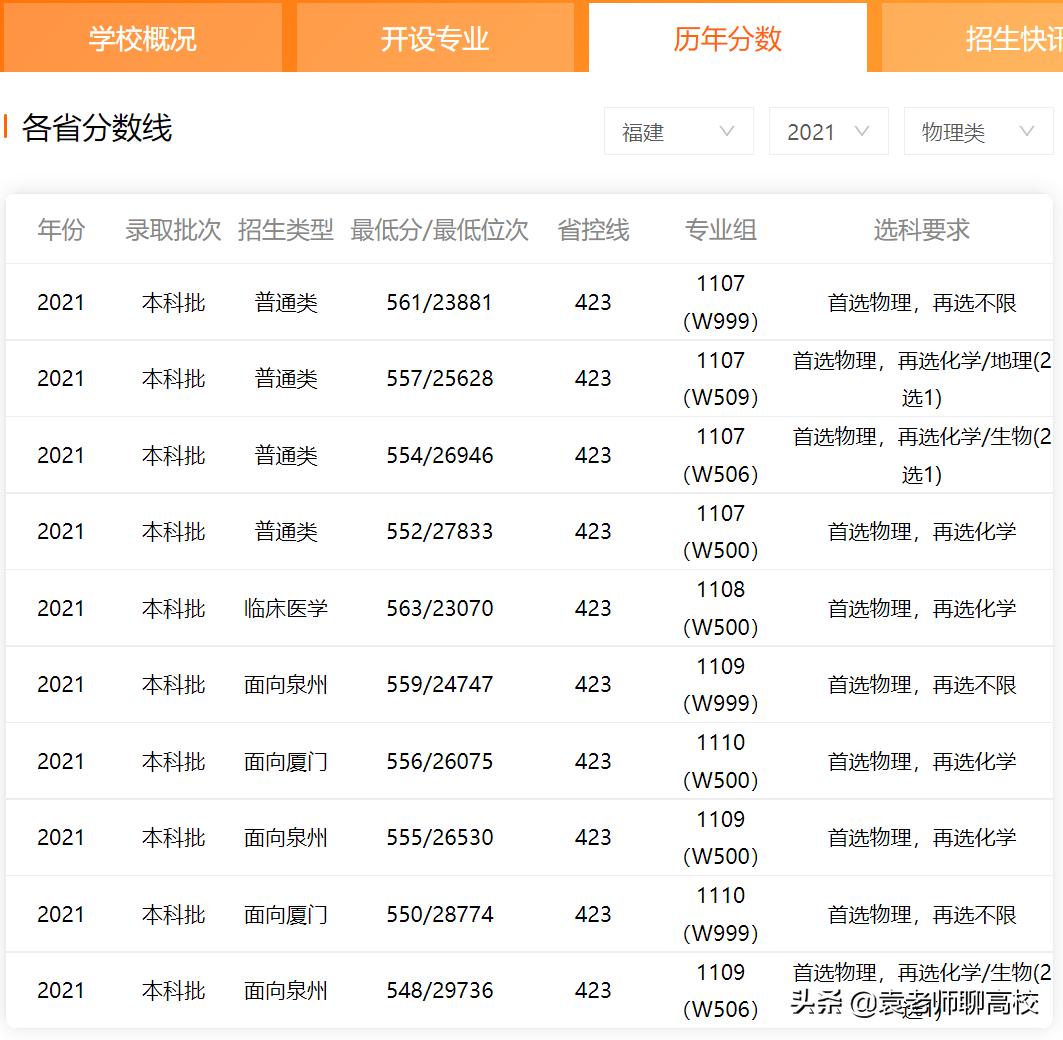
Task: Select the 面向泉州 entry with score 559/24747
Action: (x=286, y=684)
